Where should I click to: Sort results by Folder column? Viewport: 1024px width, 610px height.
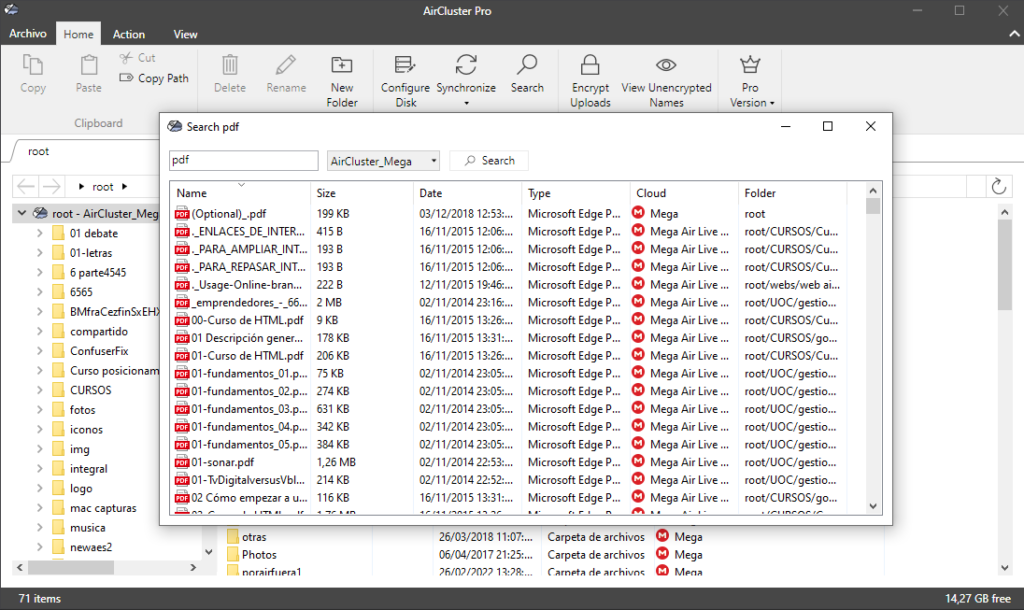tap(793, 193)
